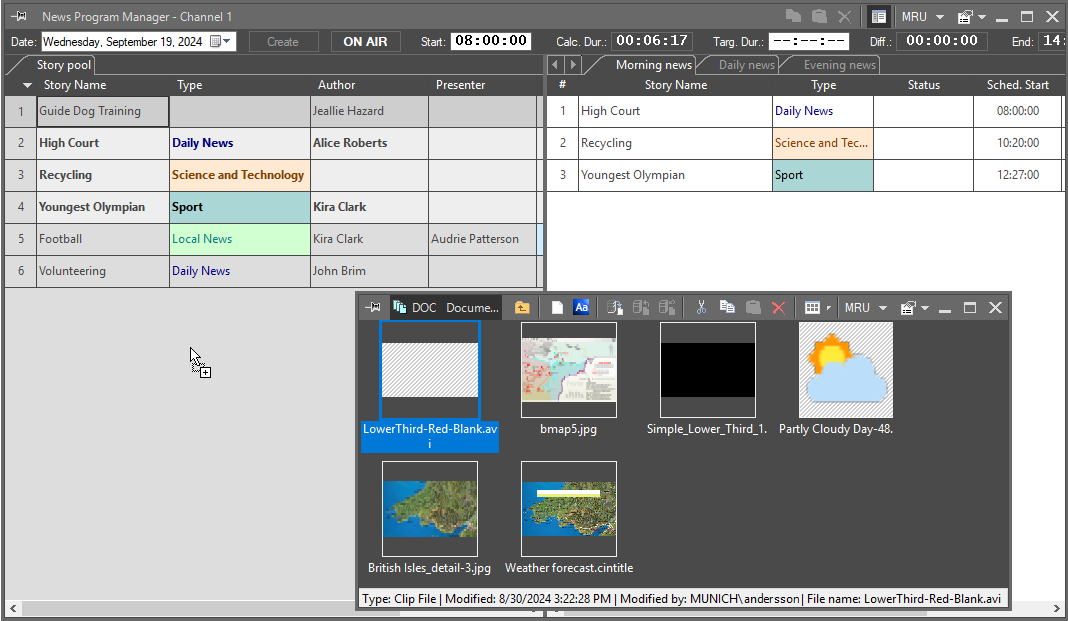Click the blue Aa rename icon
Image resolution: width=1068 pixels, height=621 pixels.
(x=581, y=308)
